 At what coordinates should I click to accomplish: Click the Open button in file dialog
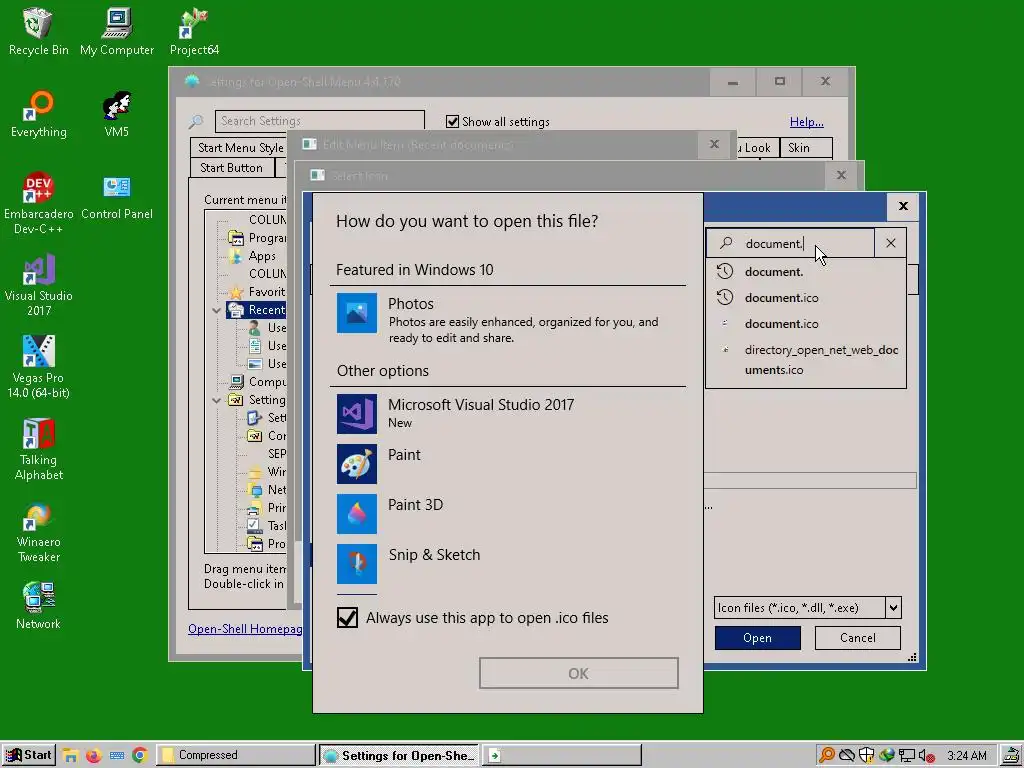click(758, 638)
